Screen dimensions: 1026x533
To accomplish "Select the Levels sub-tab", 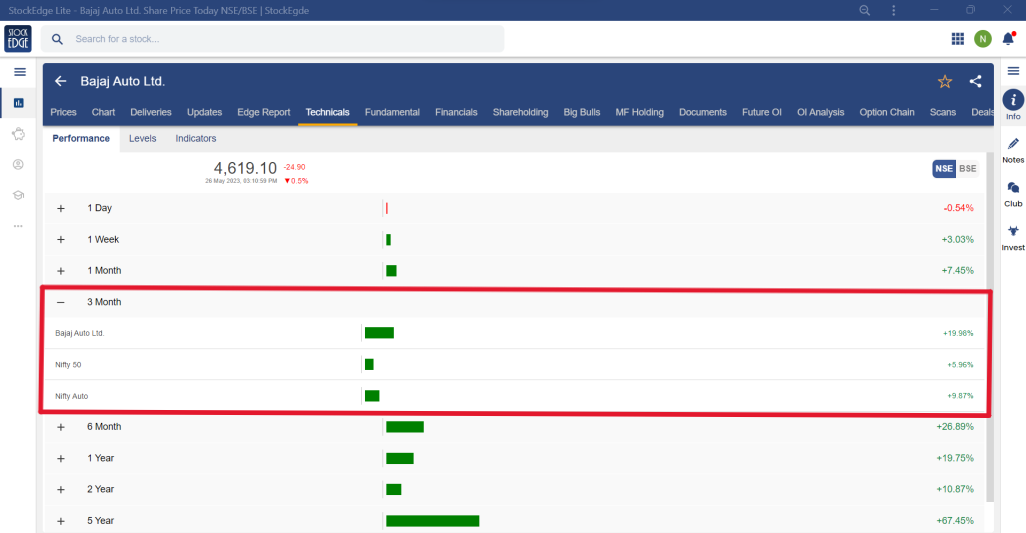I will coord(142,138).
